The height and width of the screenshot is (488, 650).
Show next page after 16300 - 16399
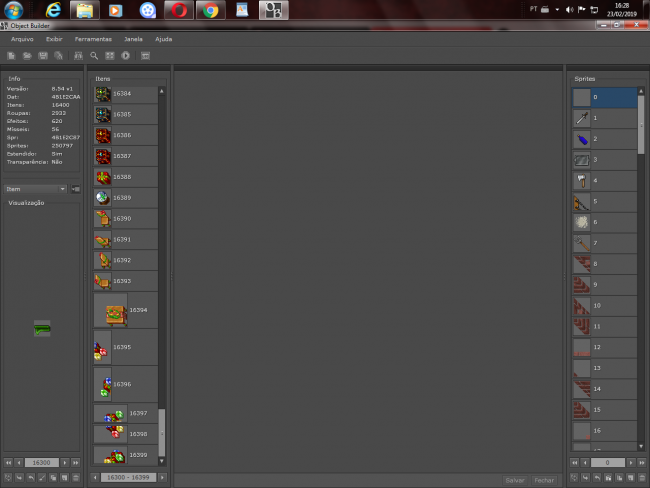click(x=162, y=478)
